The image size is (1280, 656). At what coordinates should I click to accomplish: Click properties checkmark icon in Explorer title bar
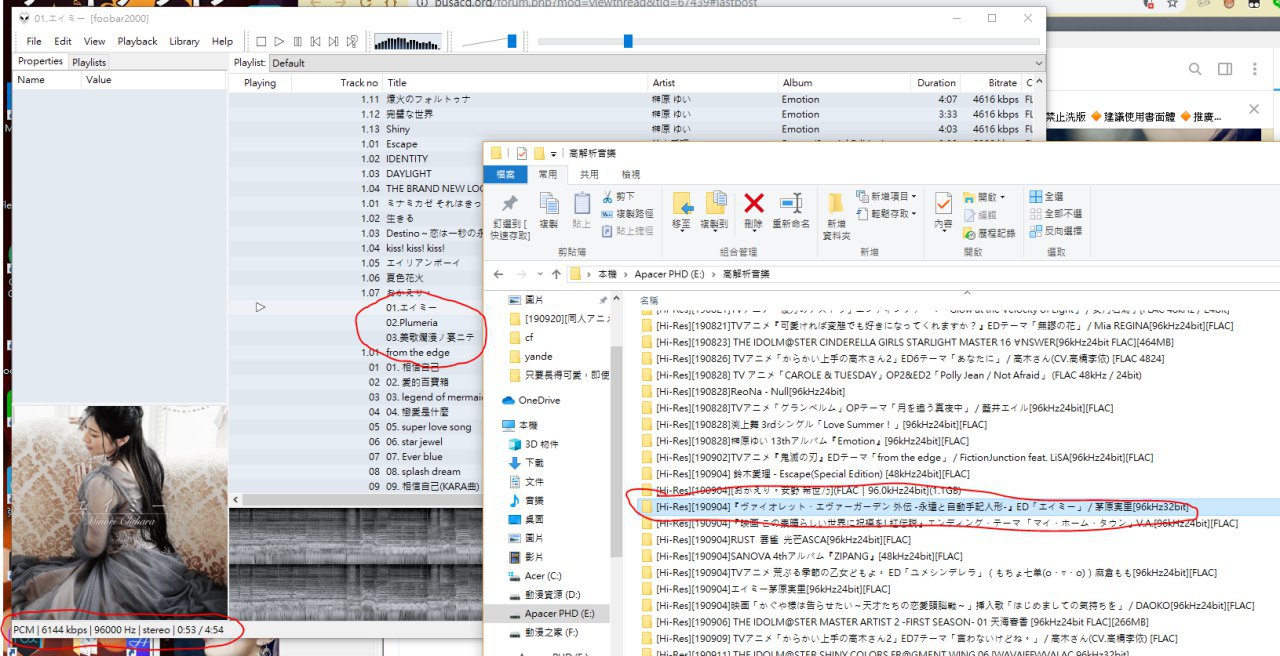coord(521,153)
